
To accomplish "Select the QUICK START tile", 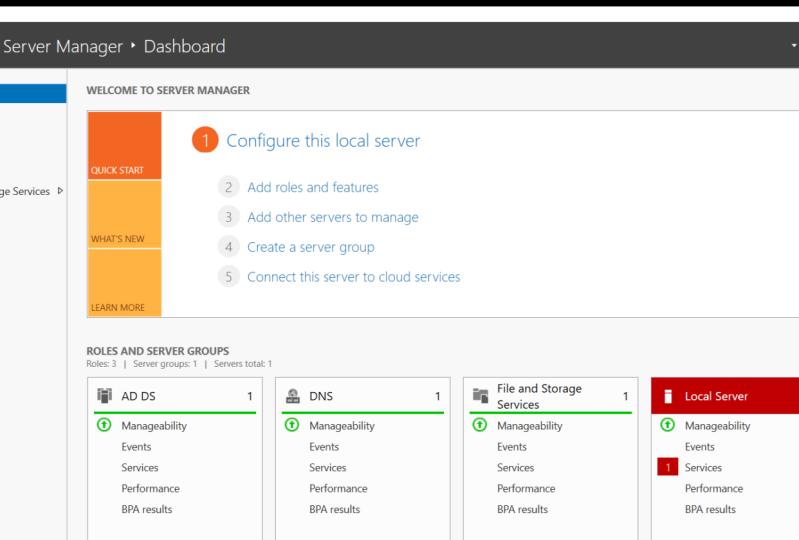I will pyautogui.click(x=124, y=145).
